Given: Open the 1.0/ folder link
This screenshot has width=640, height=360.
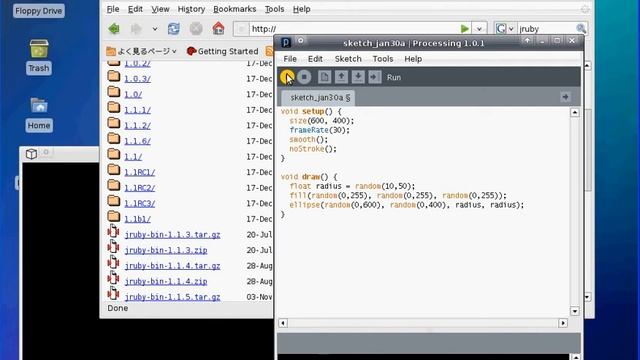Looking at the screenshot, I should point(133,94).
